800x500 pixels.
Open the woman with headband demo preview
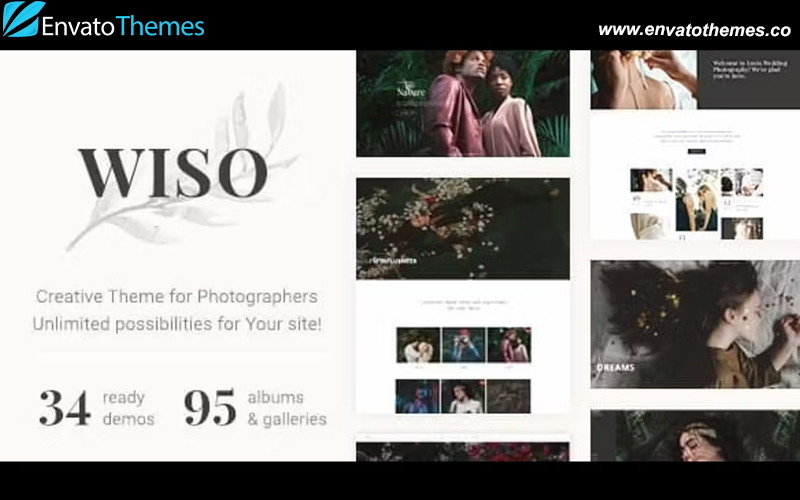pos(695,436)
